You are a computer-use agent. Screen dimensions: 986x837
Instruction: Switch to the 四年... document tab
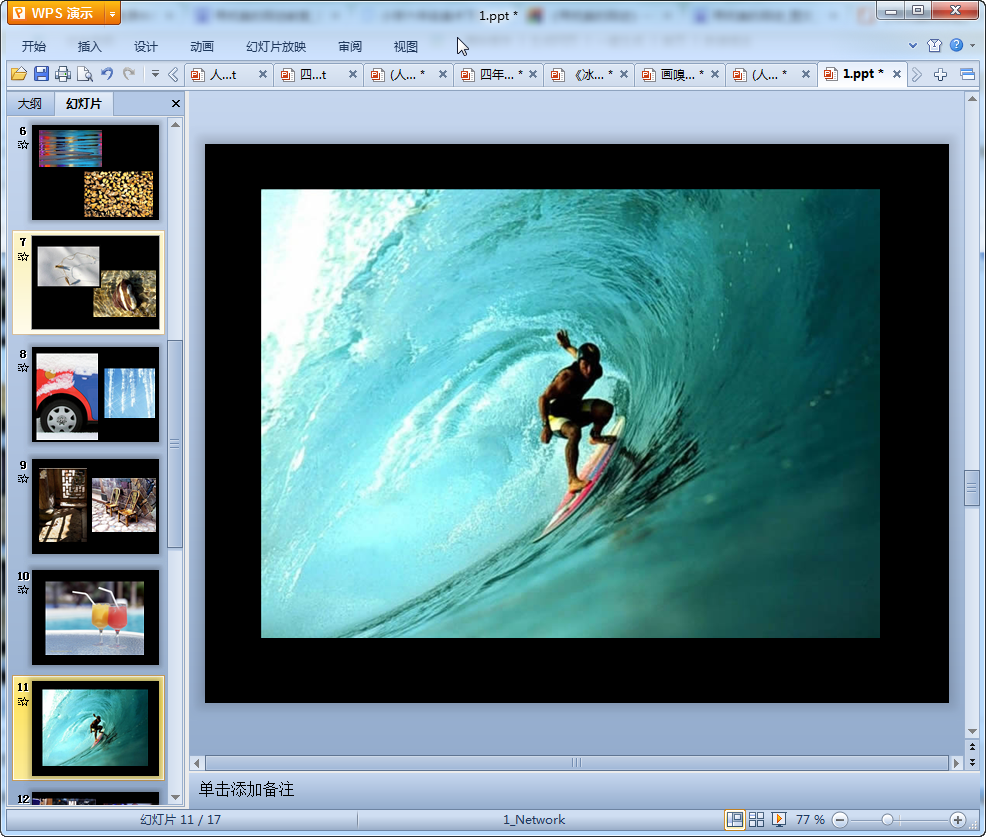501,74
